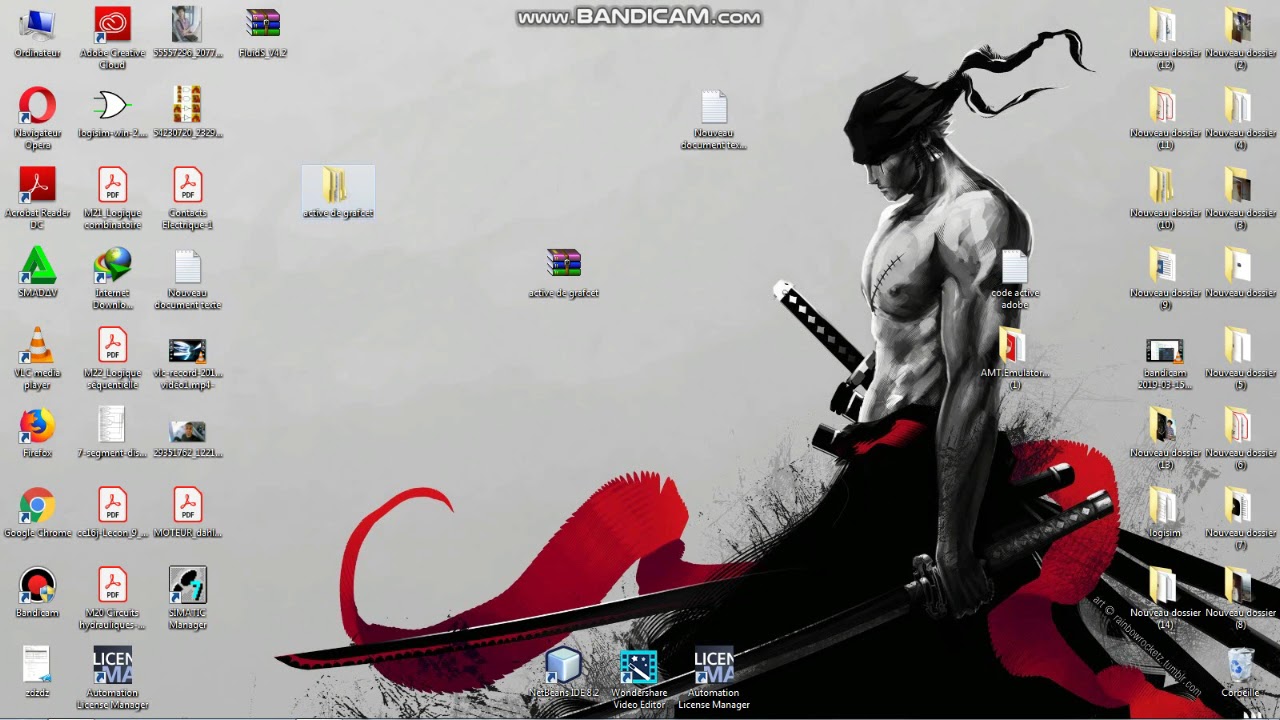This screenshot has width=1280, height=720.
Task: Select the Firefox browser icon
Action: 37,432
